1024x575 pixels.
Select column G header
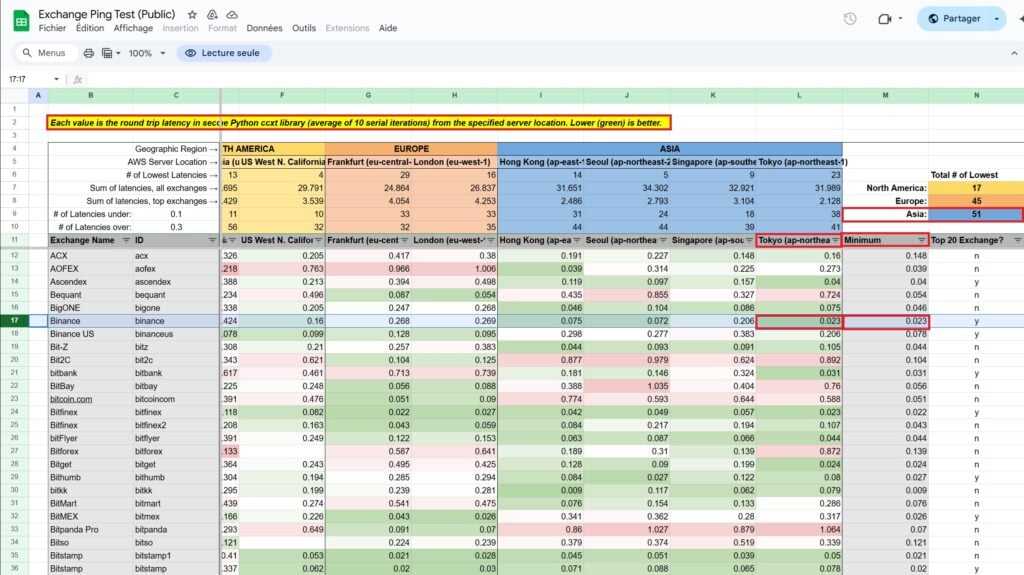[x=368, y=95]
